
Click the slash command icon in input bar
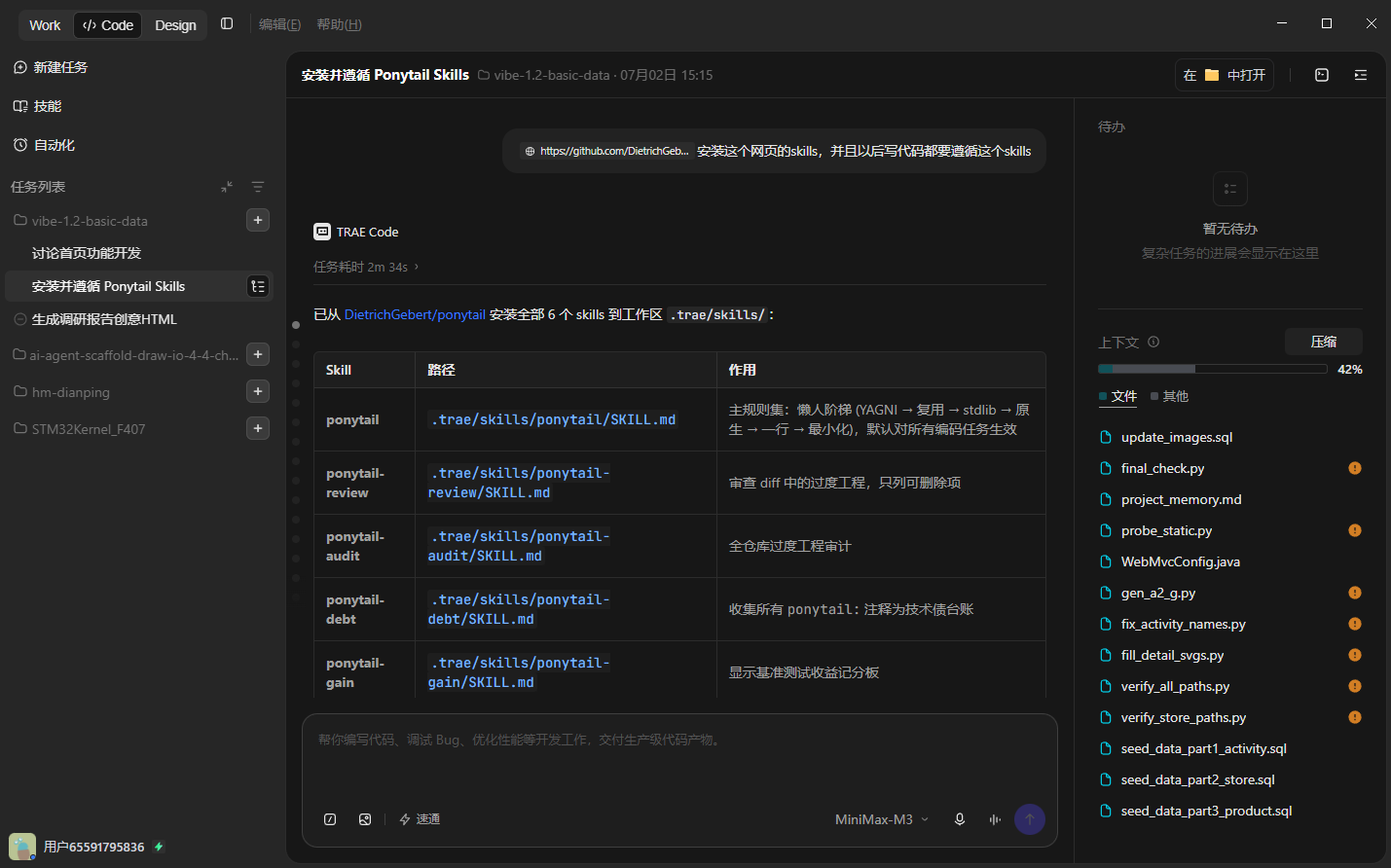coord(330,819)
